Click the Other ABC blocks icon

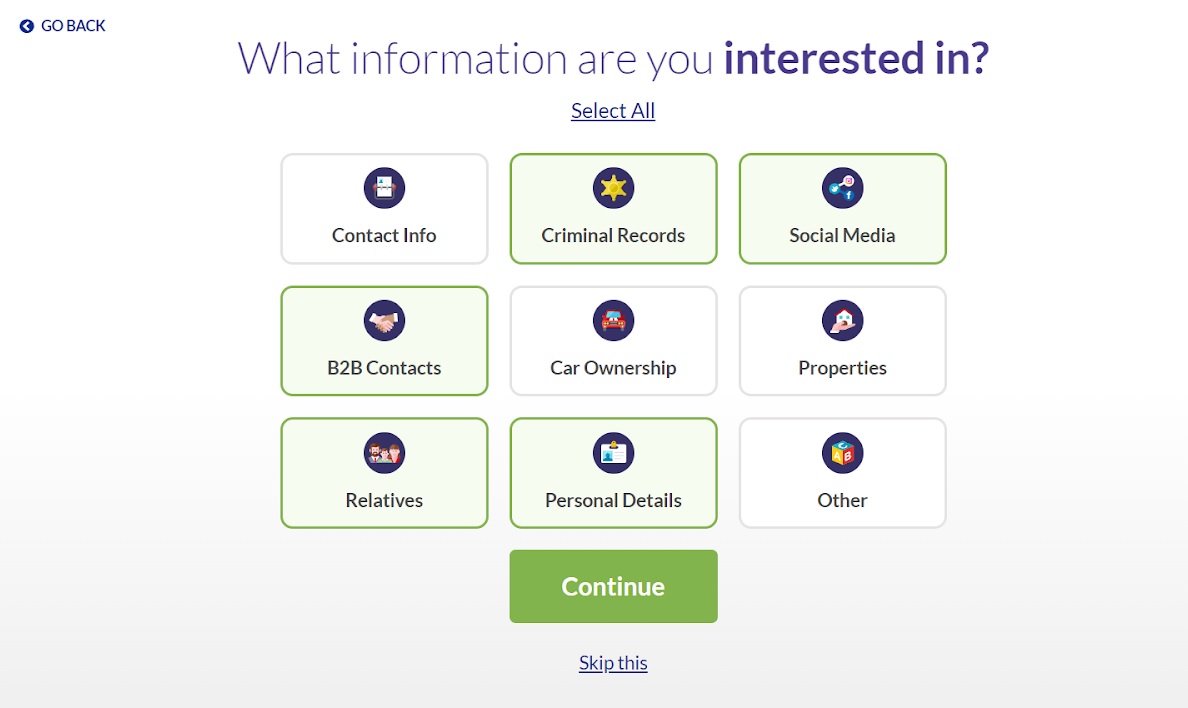[x=842, y=453]
